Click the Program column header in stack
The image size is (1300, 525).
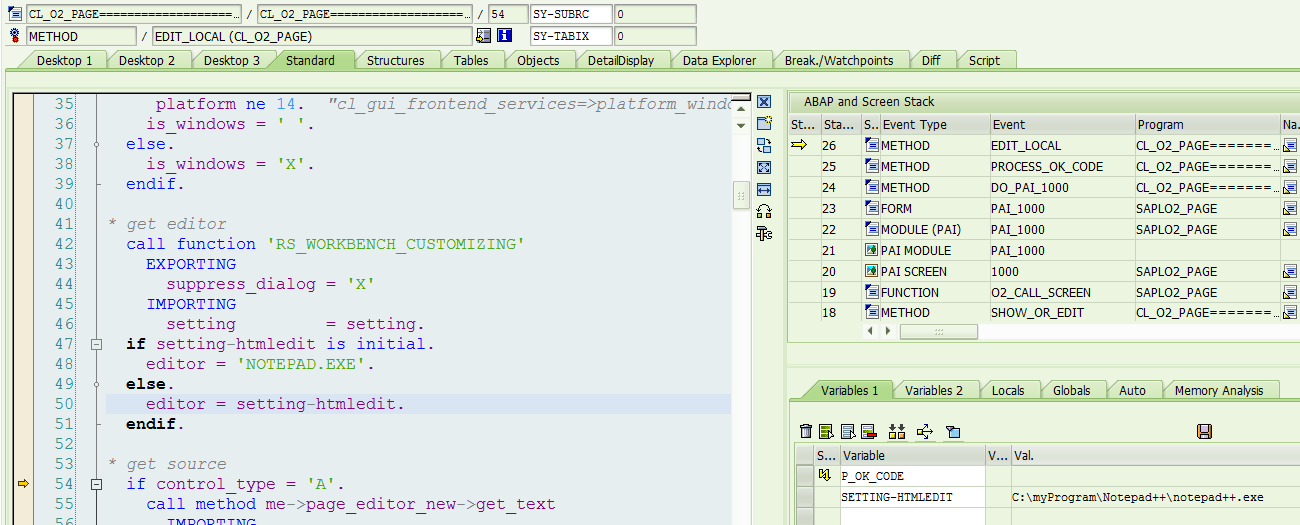[1205, 125]
